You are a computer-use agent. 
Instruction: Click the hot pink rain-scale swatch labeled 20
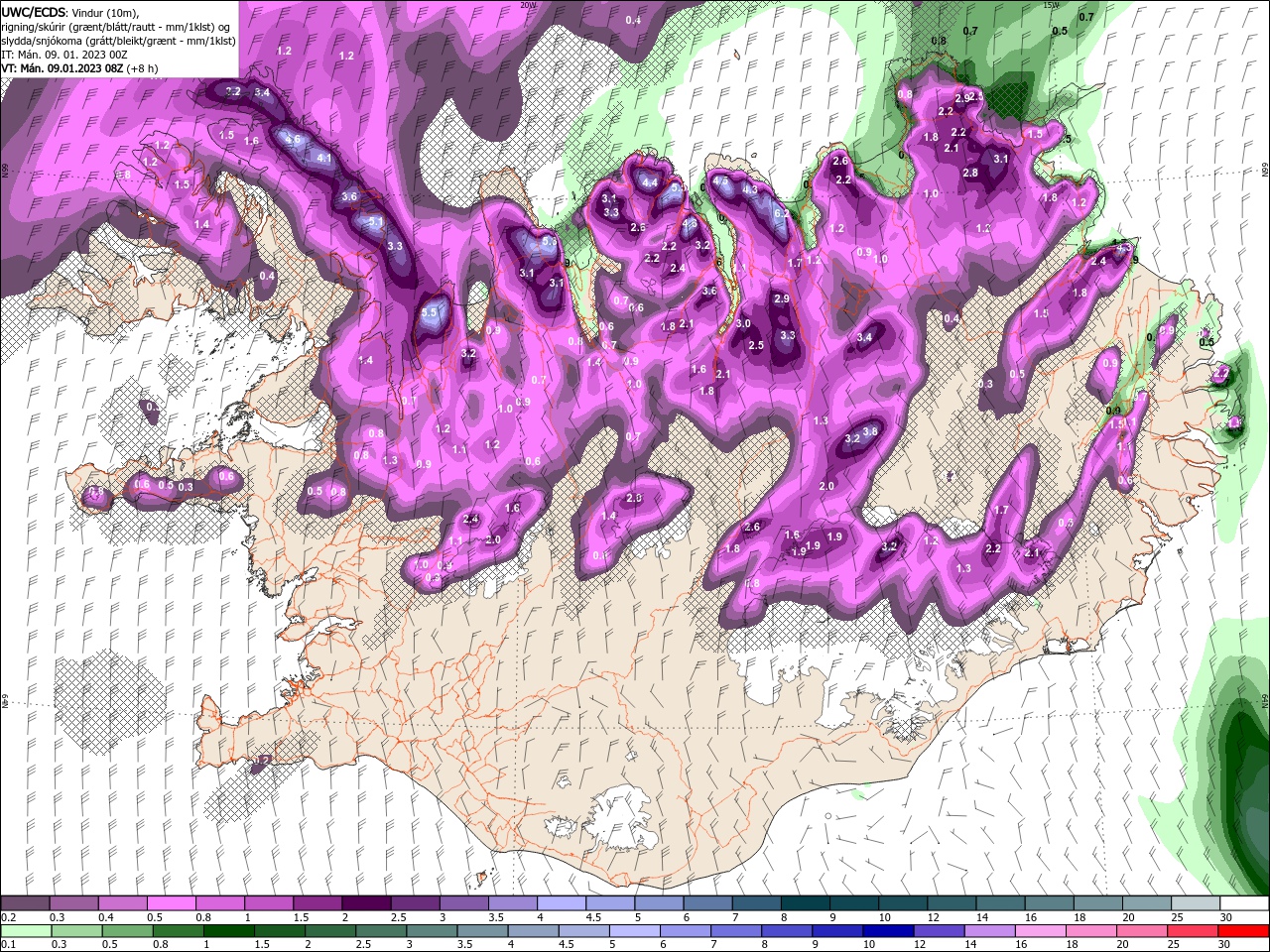[x=1141, y=930]
